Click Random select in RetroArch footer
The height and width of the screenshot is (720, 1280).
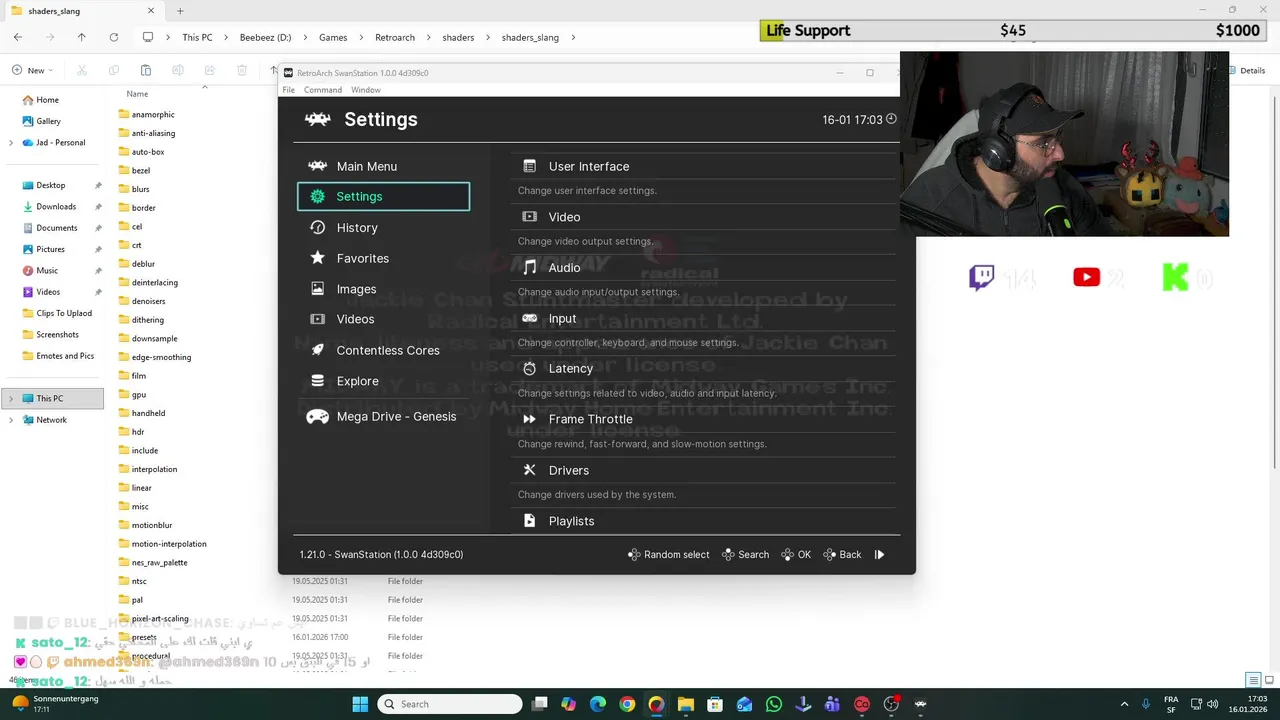tap(668, 555)
